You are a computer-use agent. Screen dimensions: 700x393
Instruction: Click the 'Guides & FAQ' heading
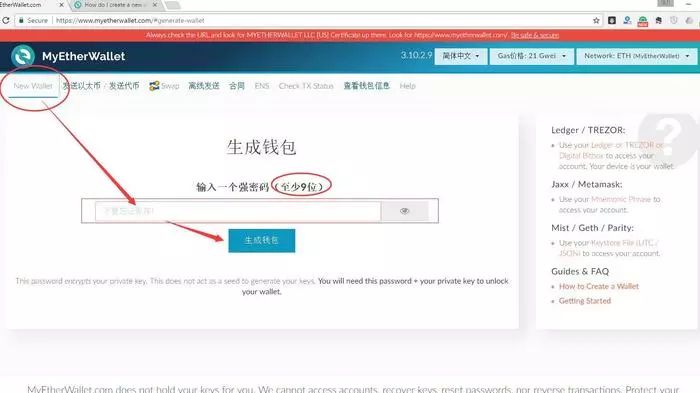tap(580, 271)
